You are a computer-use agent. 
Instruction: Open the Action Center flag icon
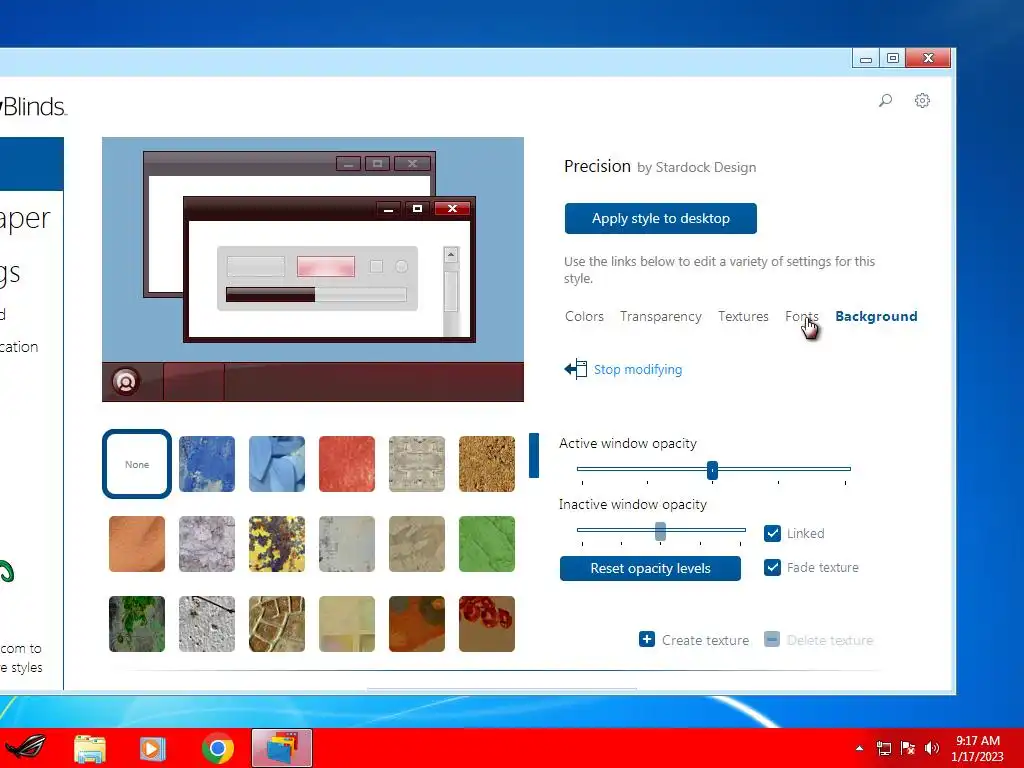click(x=908, y=748)
